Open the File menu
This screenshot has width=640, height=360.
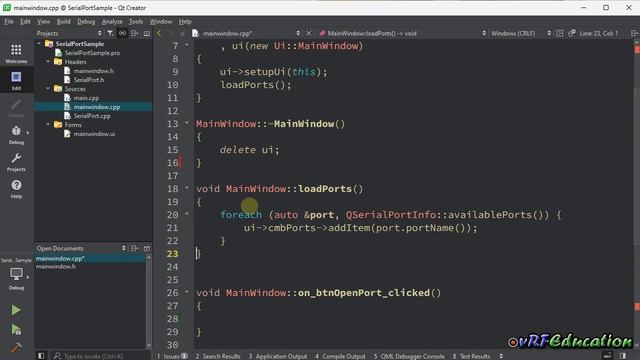(9, 21)
